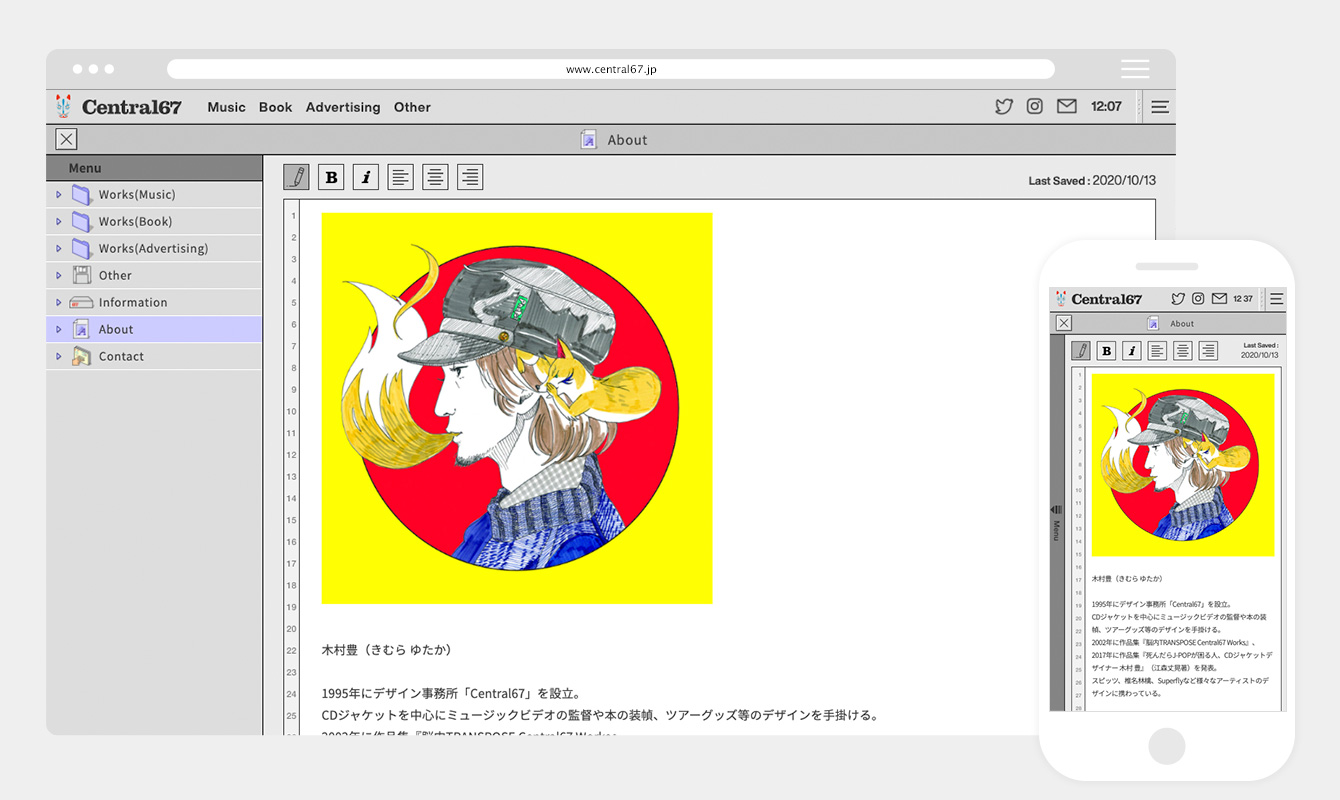
Task: Open the Other menu in the top navigation
Action: coord(412,107)
